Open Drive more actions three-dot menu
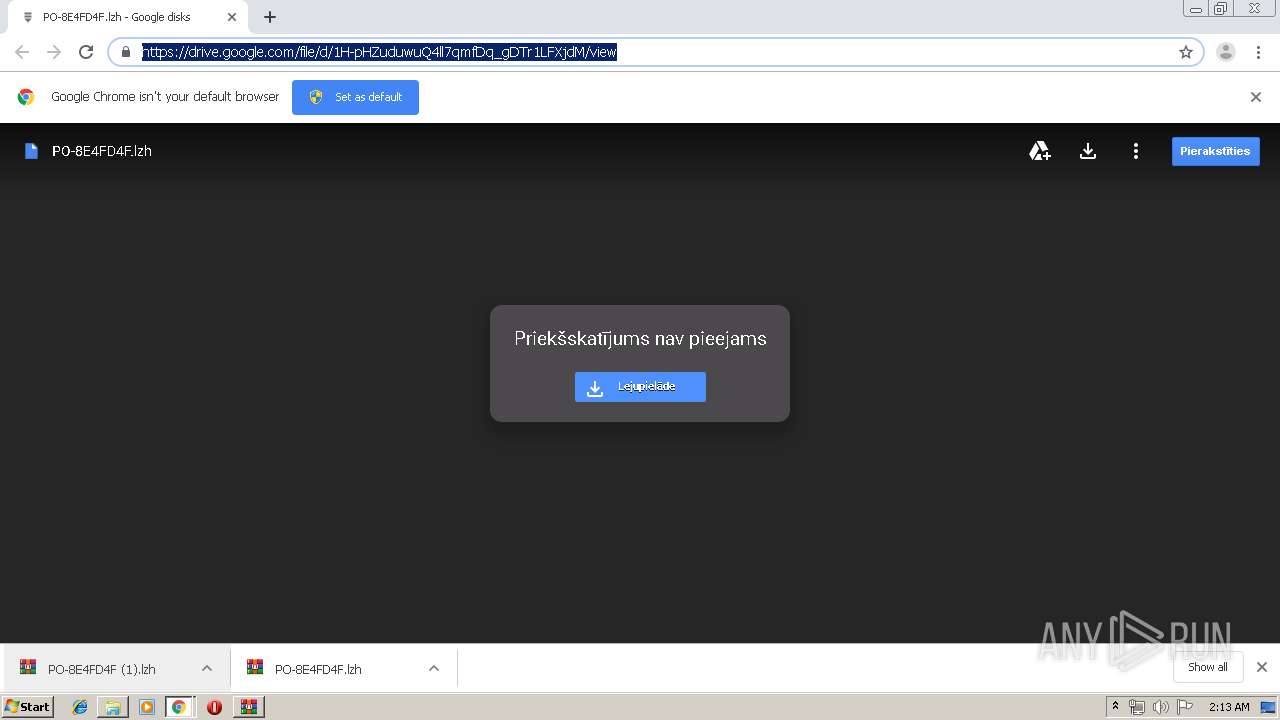The width and height of the screenshot is (1280, 720). (1136, 151)
